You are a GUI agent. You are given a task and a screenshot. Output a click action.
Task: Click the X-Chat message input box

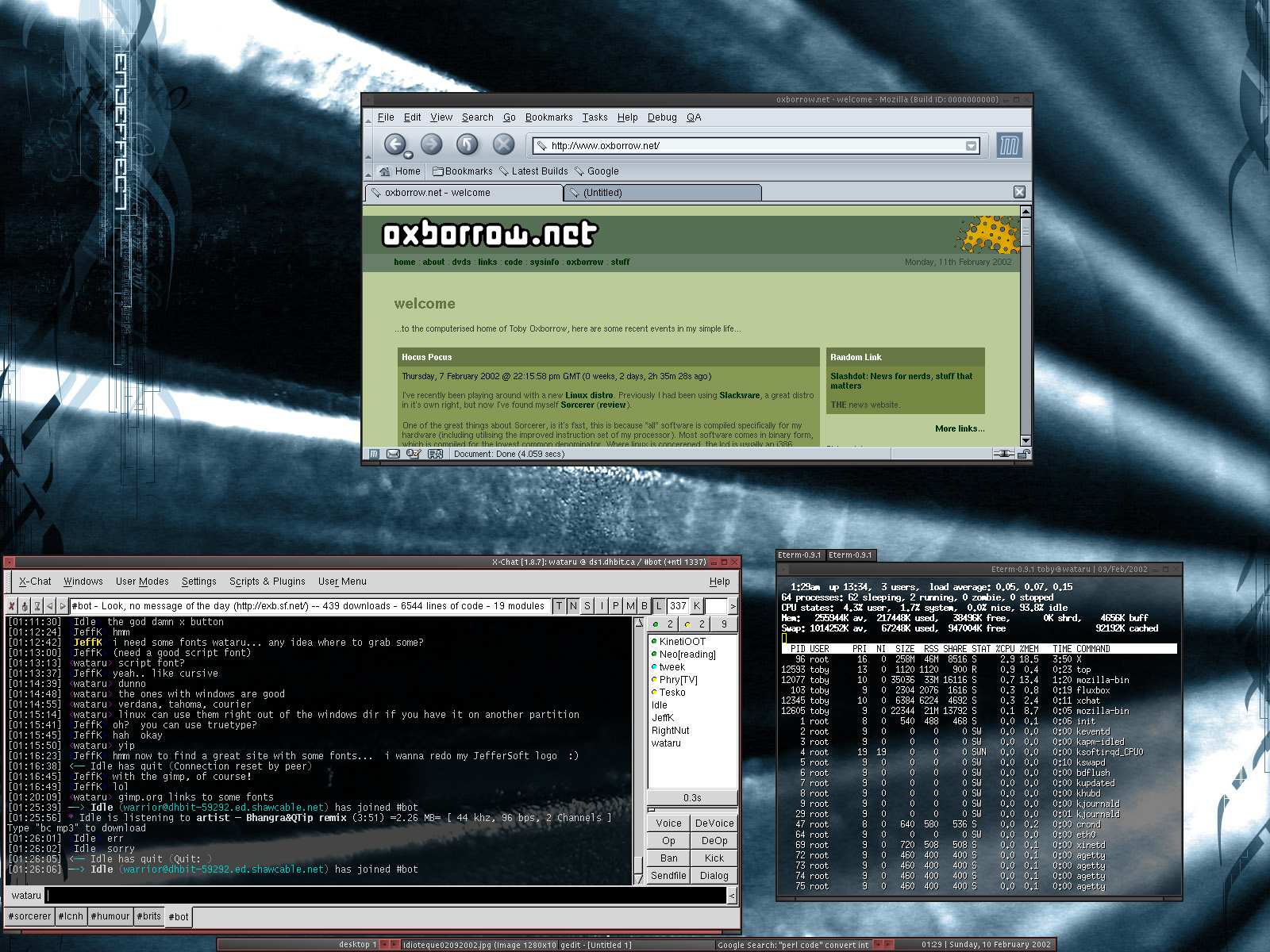386,896
